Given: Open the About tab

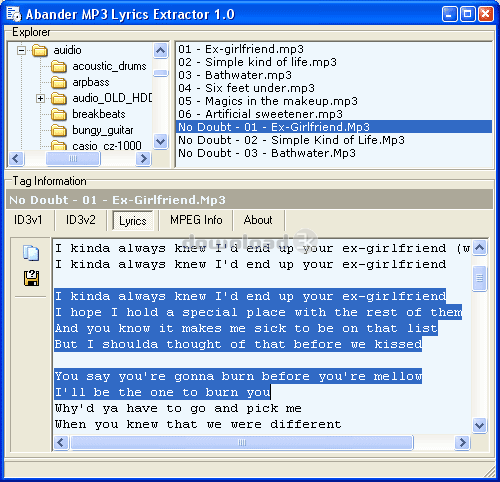Looking at the screenshot, I should pyautogui.click(x=258, y=220).
